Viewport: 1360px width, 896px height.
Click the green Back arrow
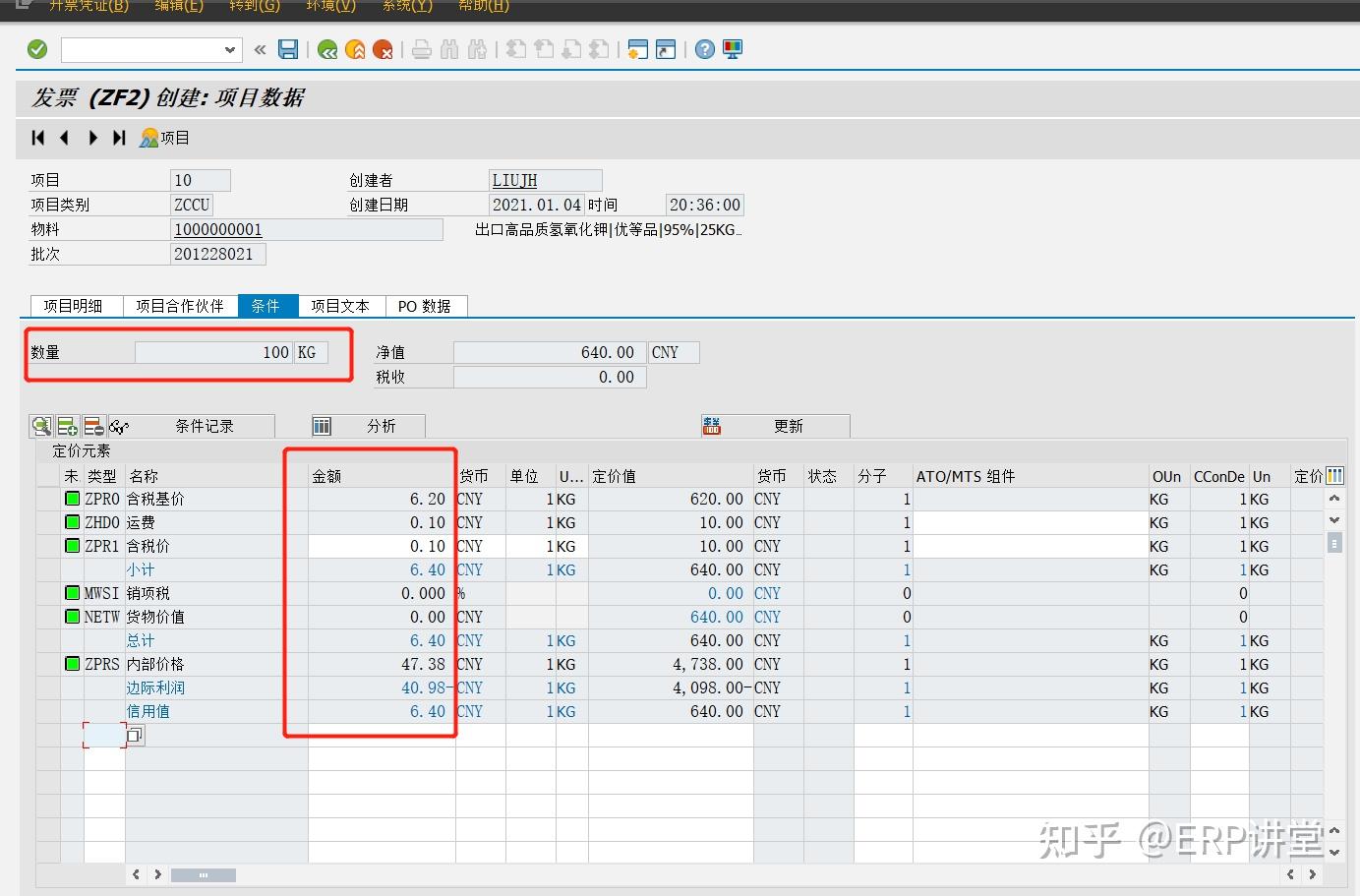pyautogui.click(x=327, y=49)
